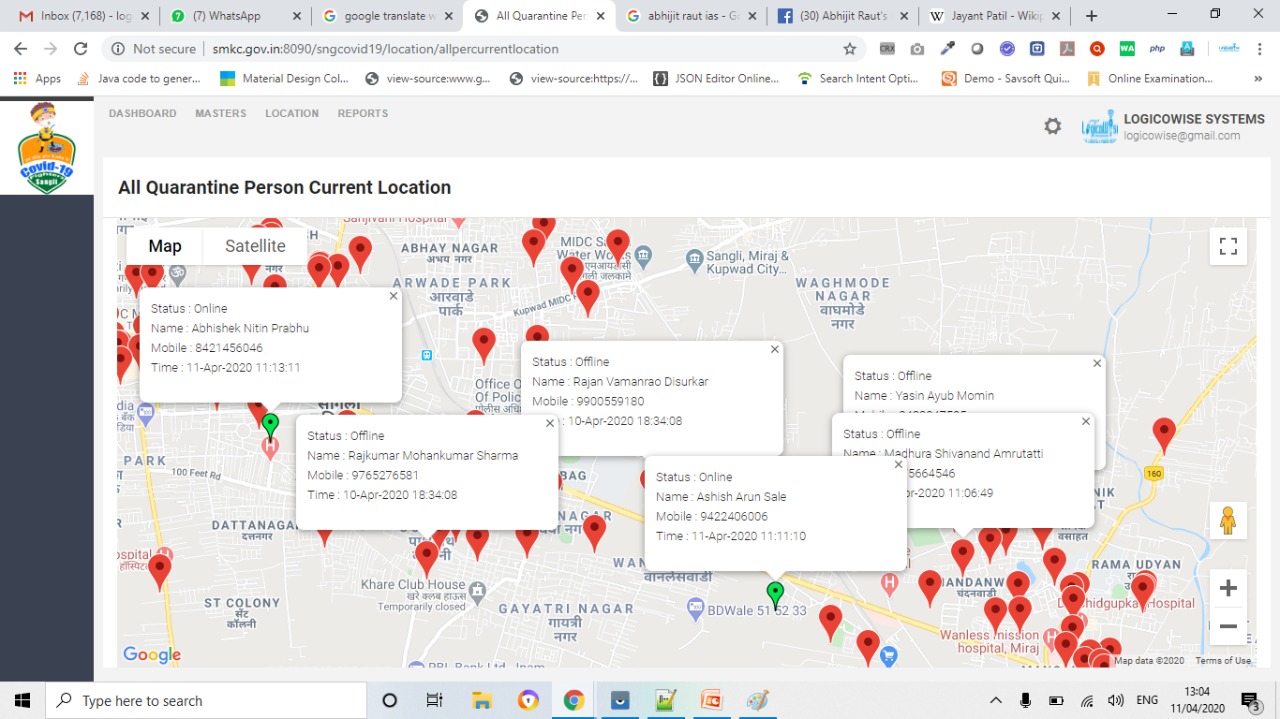1280x719 pixels.
Task: Expand the REPORTS navigation menu
Action: pyautogui.click(x=362, y=113)
